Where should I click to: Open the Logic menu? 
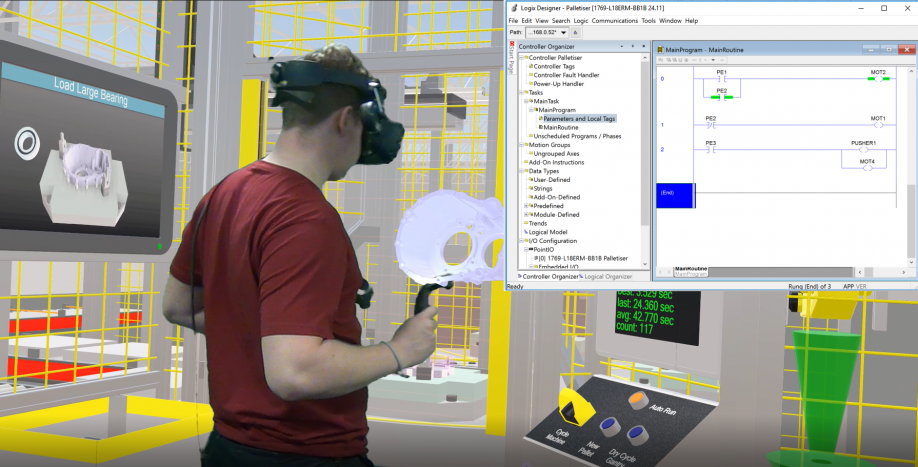click(581, 20)
